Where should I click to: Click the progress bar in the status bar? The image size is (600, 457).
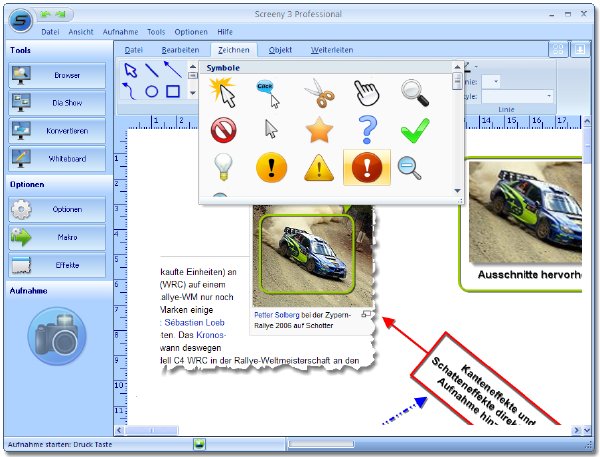point(321,444)
